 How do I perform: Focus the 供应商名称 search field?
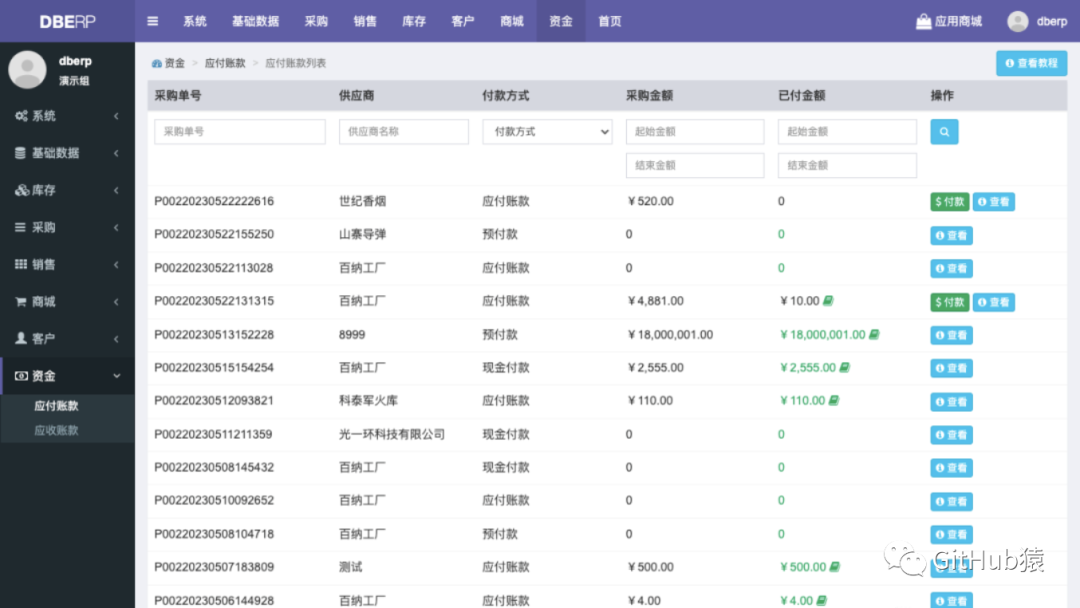click(404, 132)
